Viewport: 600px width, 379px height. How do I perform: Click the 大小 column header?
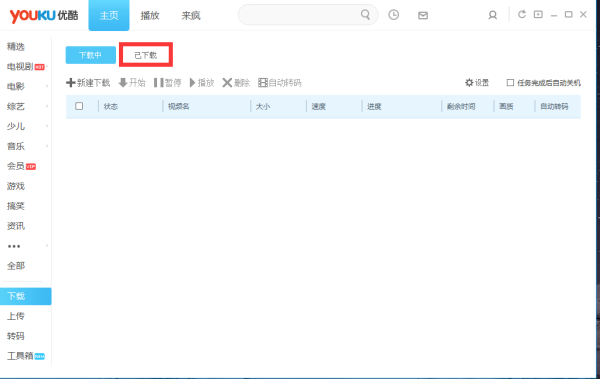pos(263,106)
